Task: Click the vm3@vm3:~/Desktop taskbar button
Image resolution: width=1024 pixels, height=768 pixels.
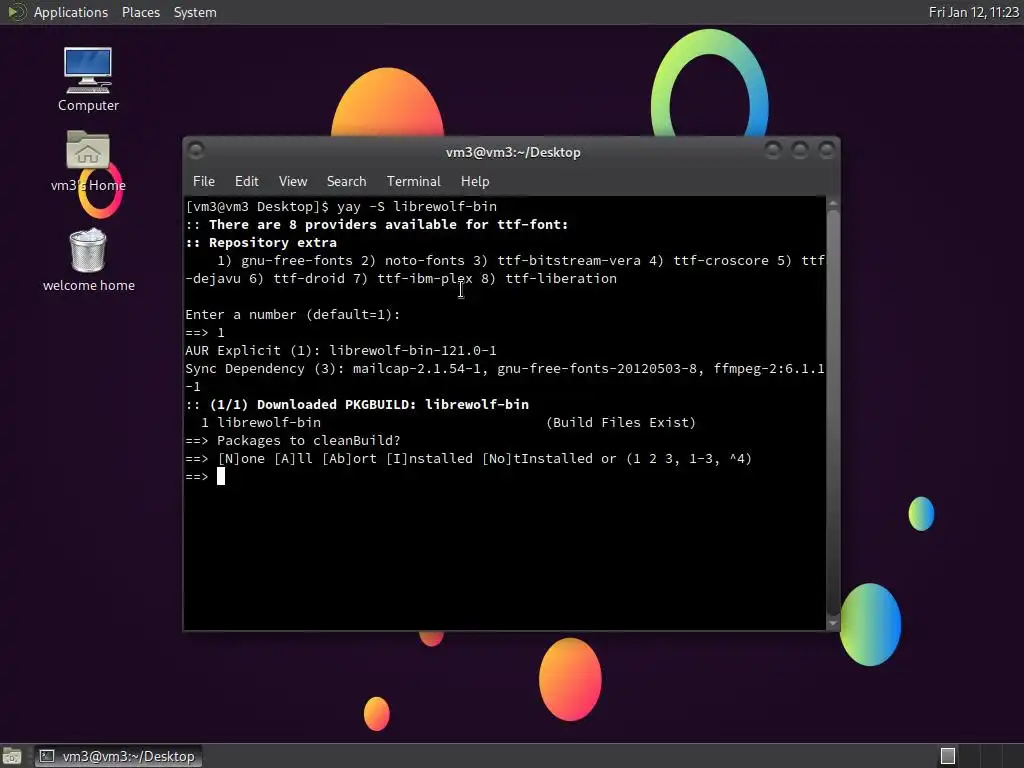Action: coord(119,756)
